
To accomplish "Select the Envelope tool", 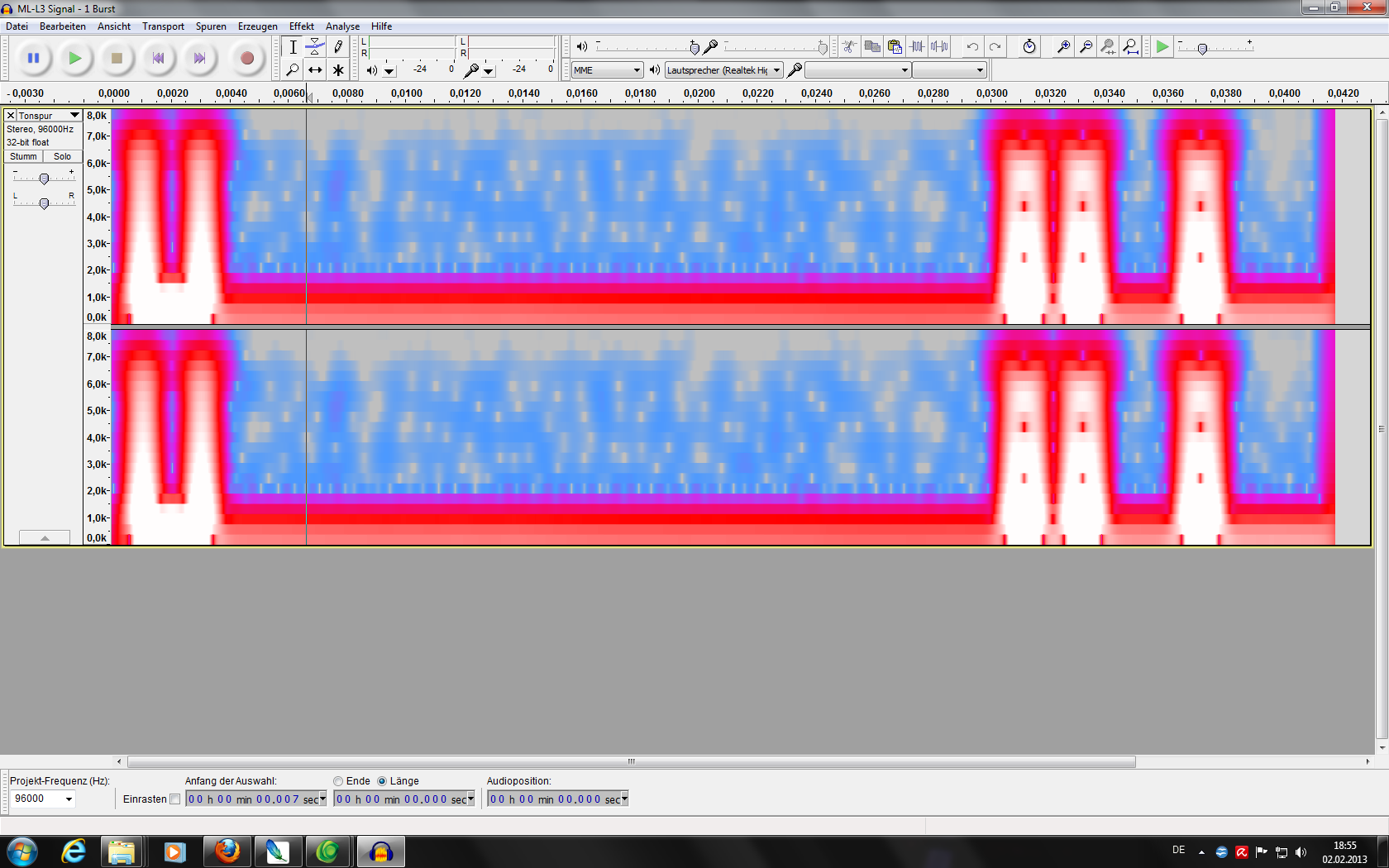I will tap(315, 47).
